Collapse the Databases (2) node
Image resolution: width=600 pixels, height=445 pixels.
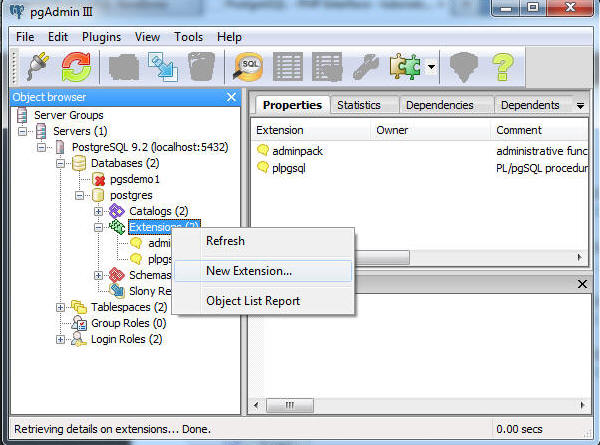click(60, 163)
